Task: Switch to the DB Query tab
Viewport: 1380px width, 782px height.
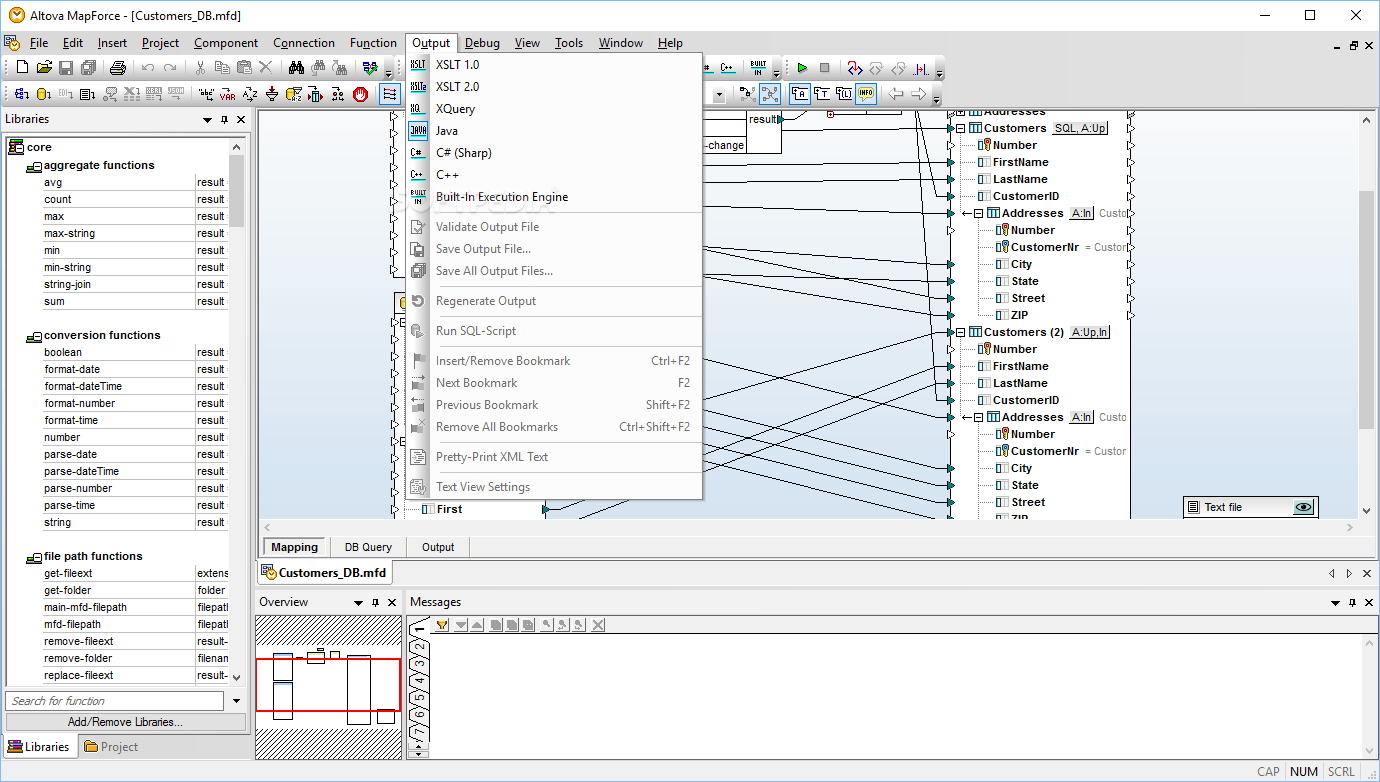Action: click(x=367, y=547)
